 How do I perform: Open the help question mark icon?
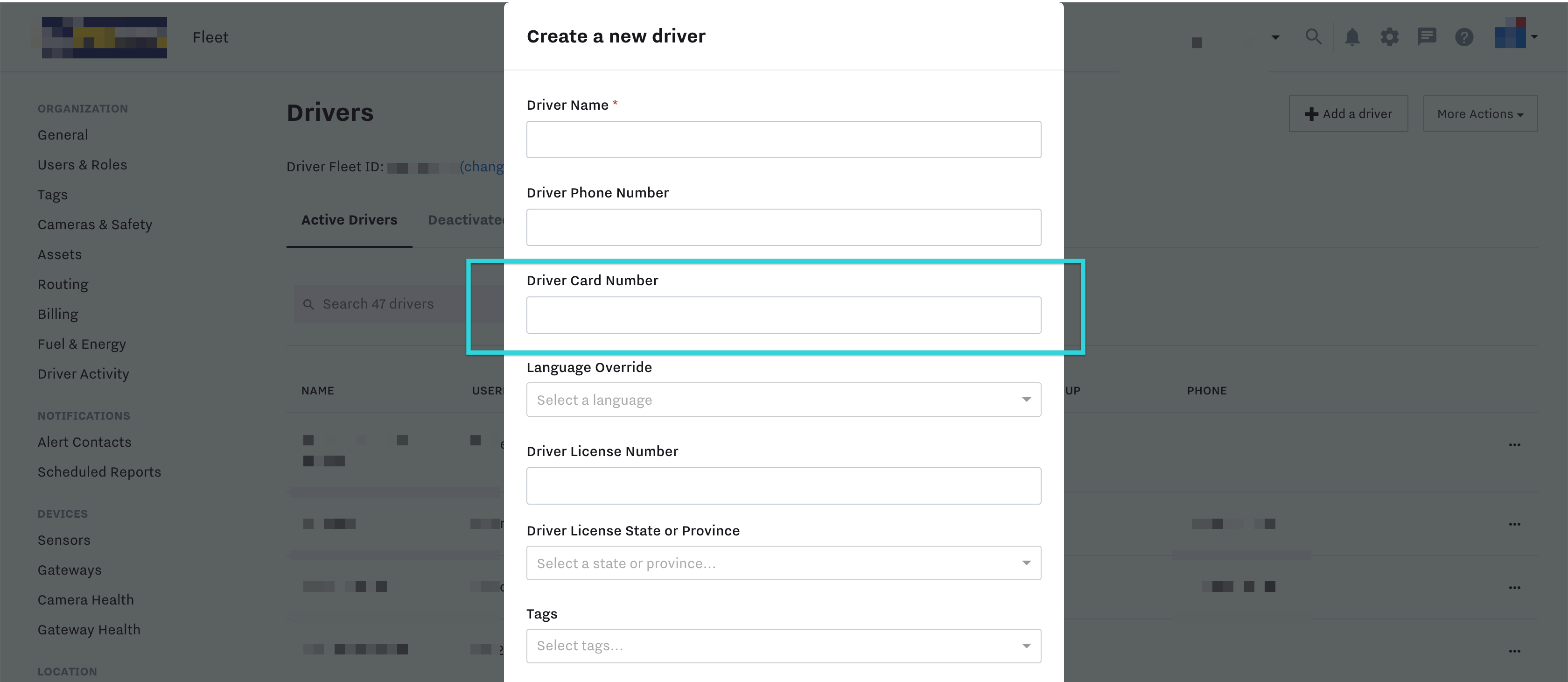(x=1464, y=36)
